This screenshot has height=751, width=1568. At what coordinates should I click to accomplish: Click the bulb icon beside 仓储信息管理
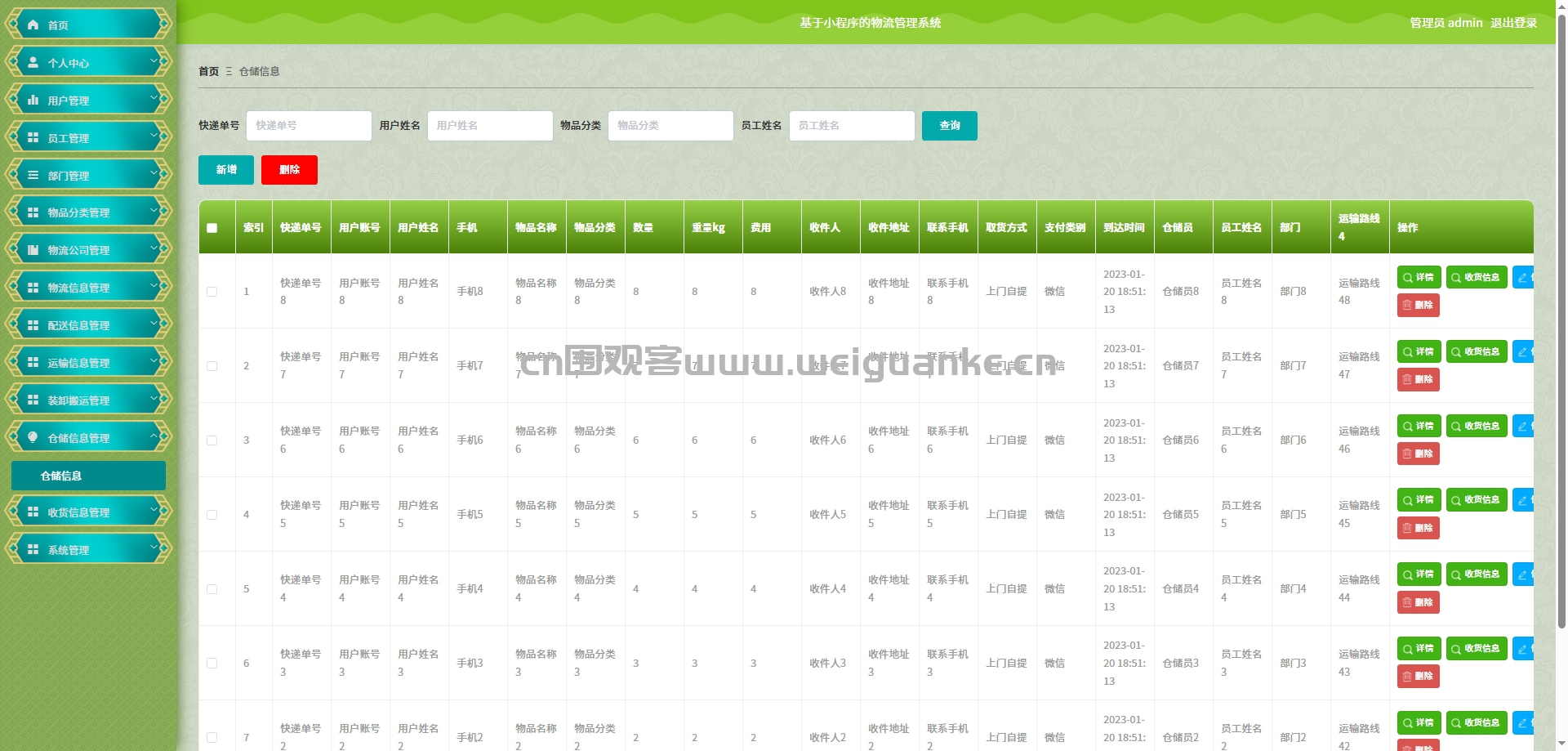coord(33,437)
